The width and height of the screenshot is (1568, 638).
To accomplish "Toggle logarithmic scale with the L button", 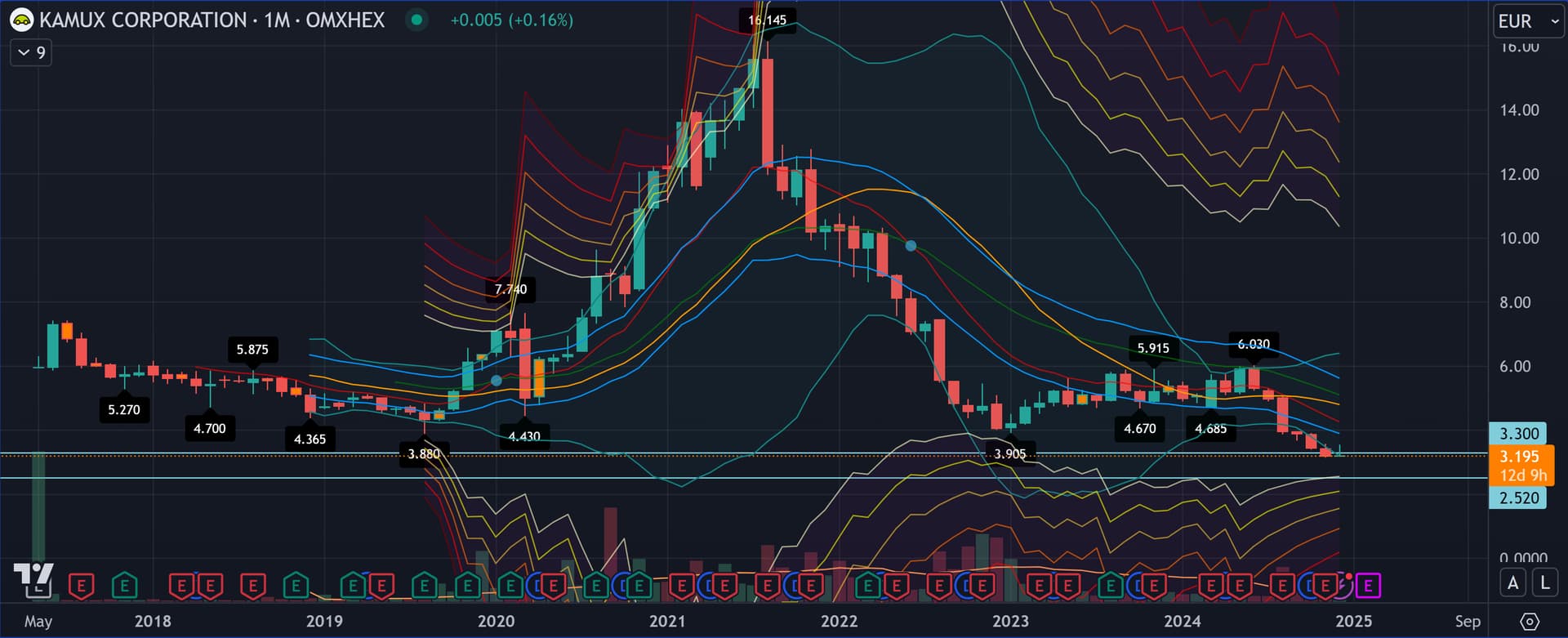I will [1544, 583].
